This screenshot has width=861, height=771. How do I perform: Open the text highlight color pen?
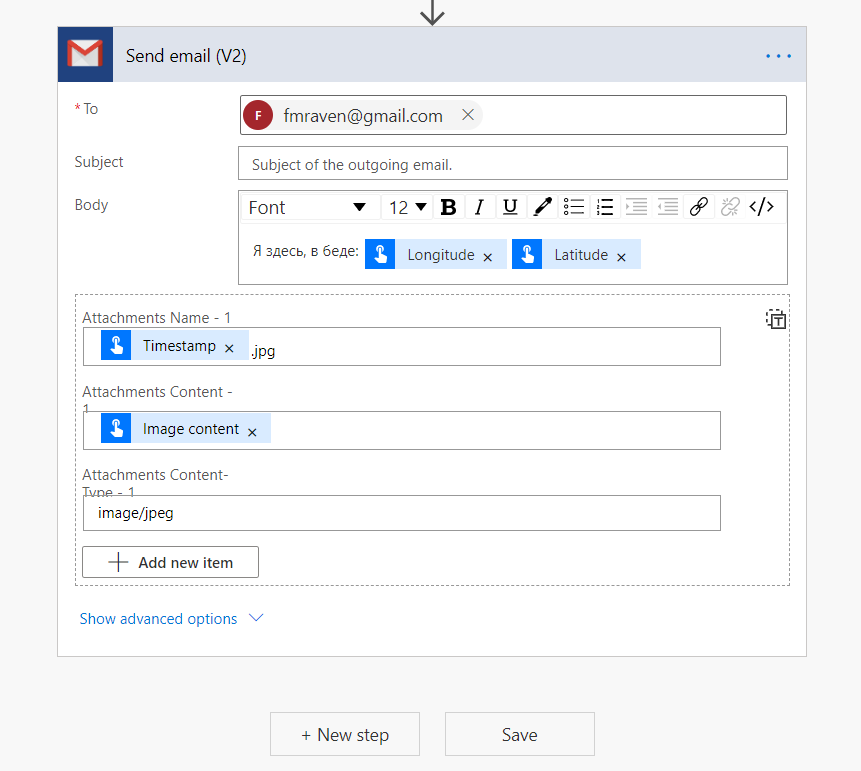(x=543, y=207)
